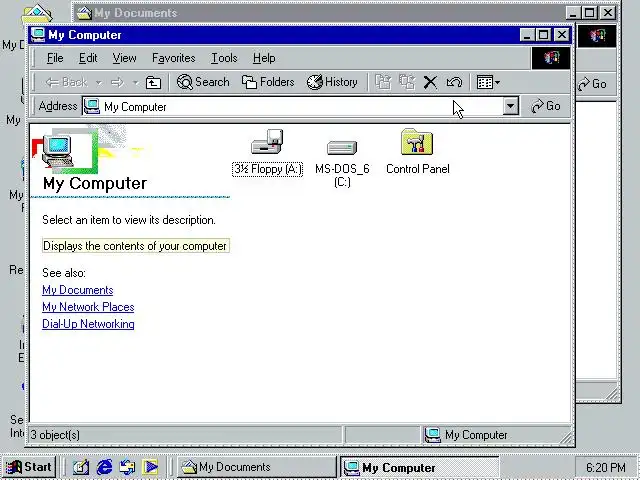Click the 'Displays the contents of your computer' tooltip
This screenshot has width=640, height=480.
click(x=136, y=246)
